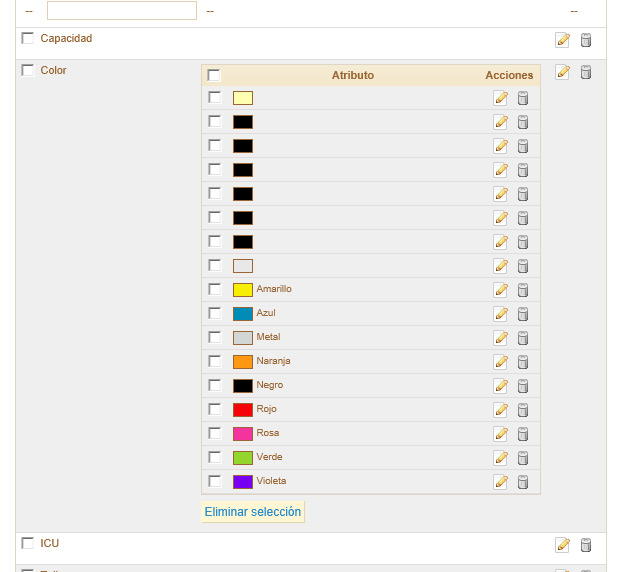Delete the Violeta color attribute
The width and height of the screenshot is (620, 572).
pyautogui.click(x=523, y=482)
